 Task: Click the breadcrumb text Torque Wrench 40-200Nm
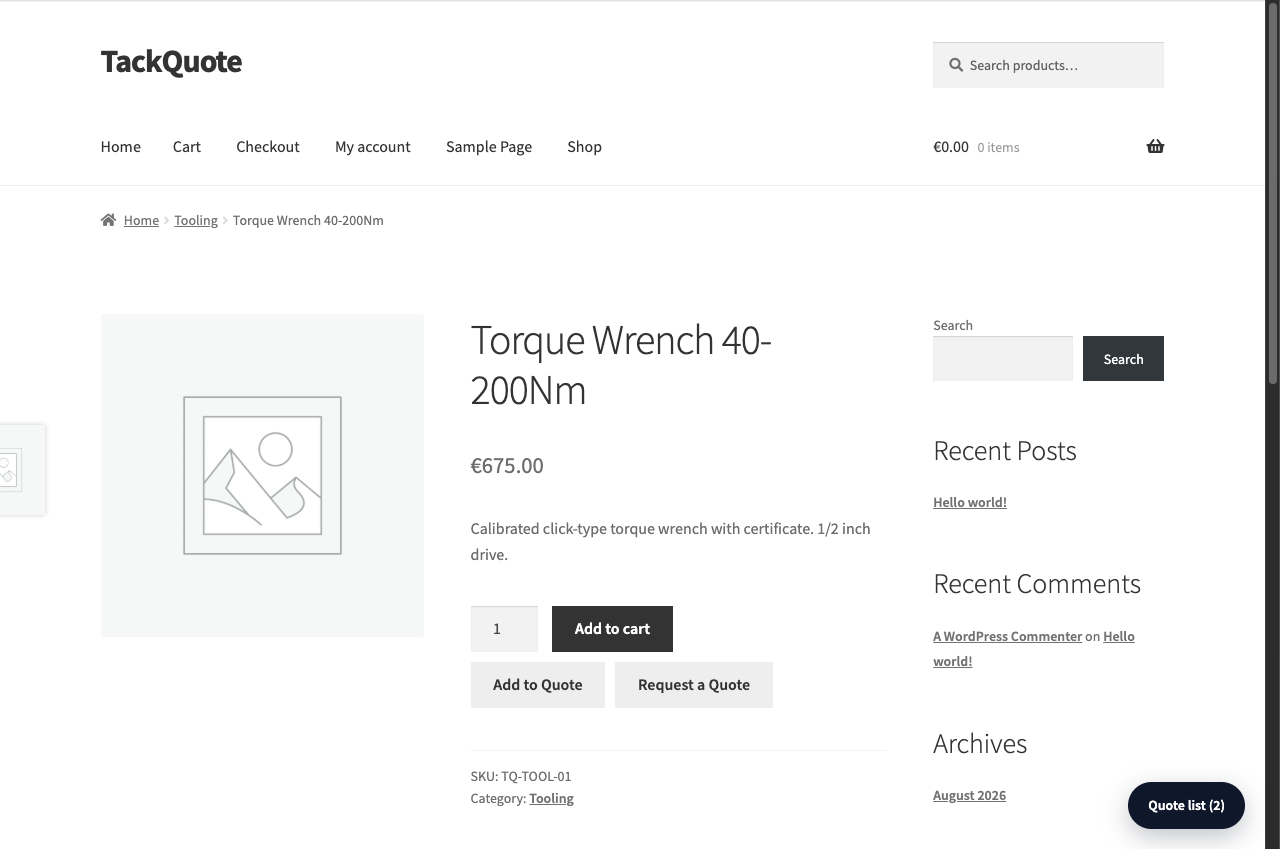pyautogui.click(x=308, y=220)
